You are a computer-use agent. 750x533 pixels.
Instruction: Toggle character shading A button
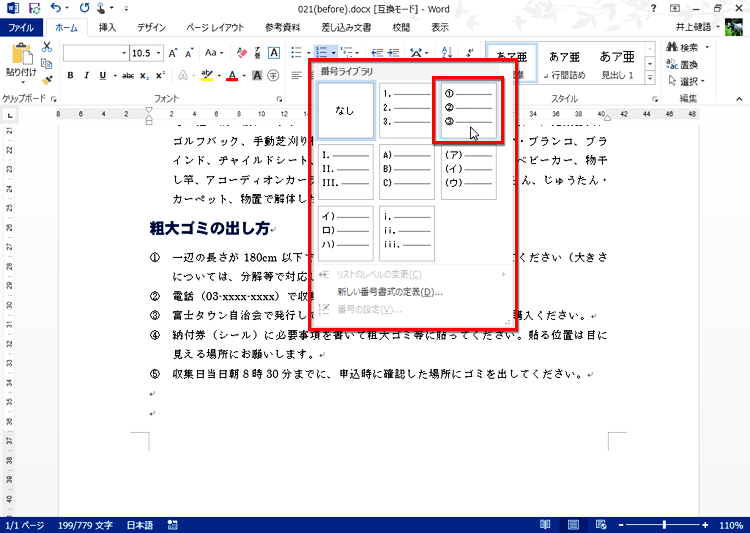[x=257, y=76]
